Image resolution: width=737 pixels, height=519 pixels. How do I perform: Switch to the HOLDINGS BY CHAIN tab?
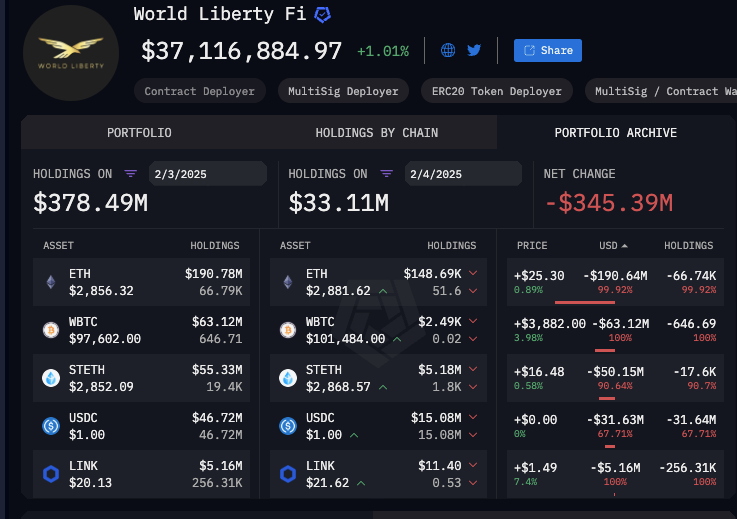tap(377, 133)
